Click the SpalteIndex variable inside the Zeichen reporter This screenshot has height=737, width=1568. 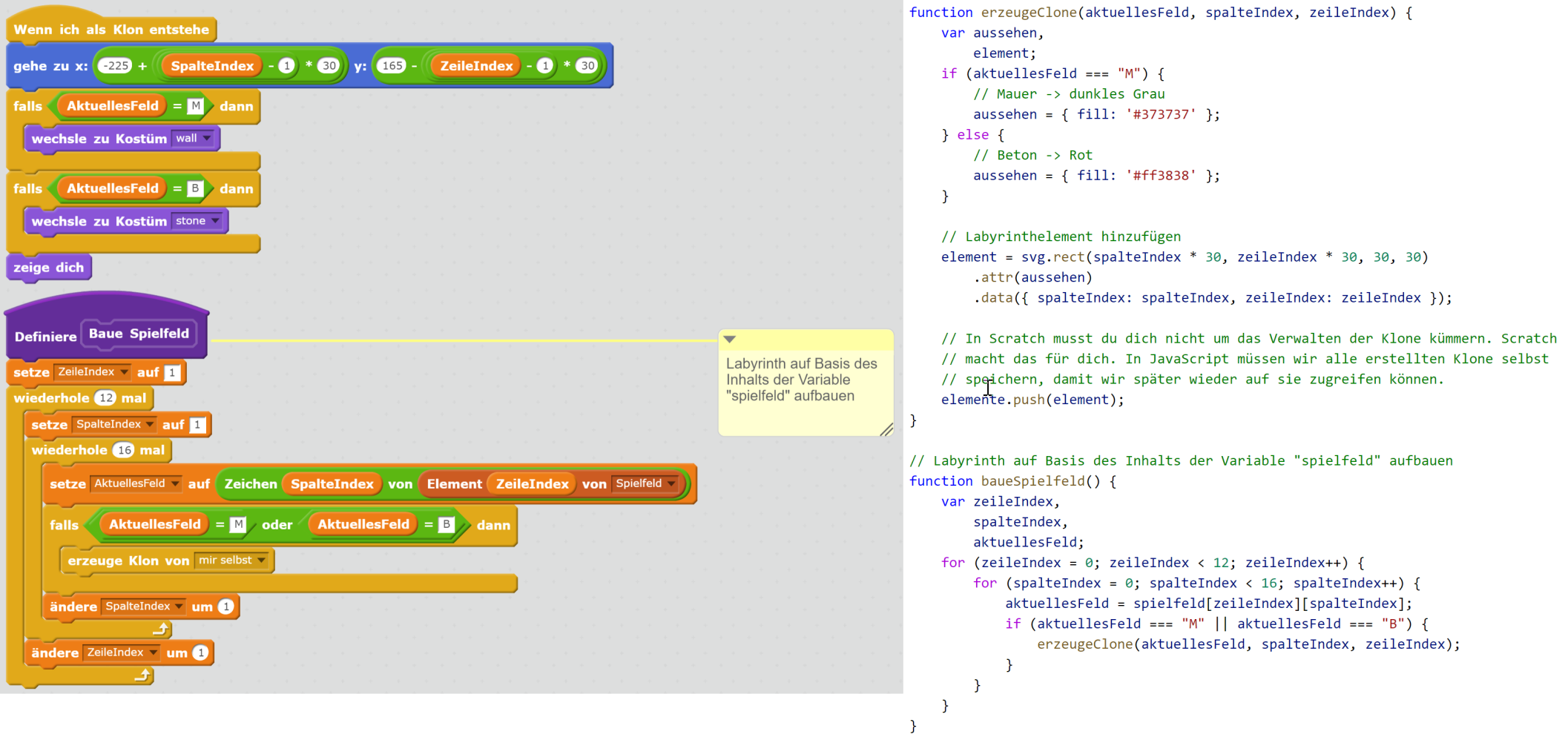[332, 484]
